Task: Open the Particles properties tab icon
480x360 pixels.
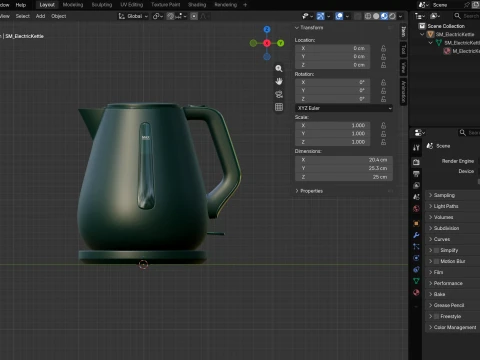Action: (x=416, y=247)
